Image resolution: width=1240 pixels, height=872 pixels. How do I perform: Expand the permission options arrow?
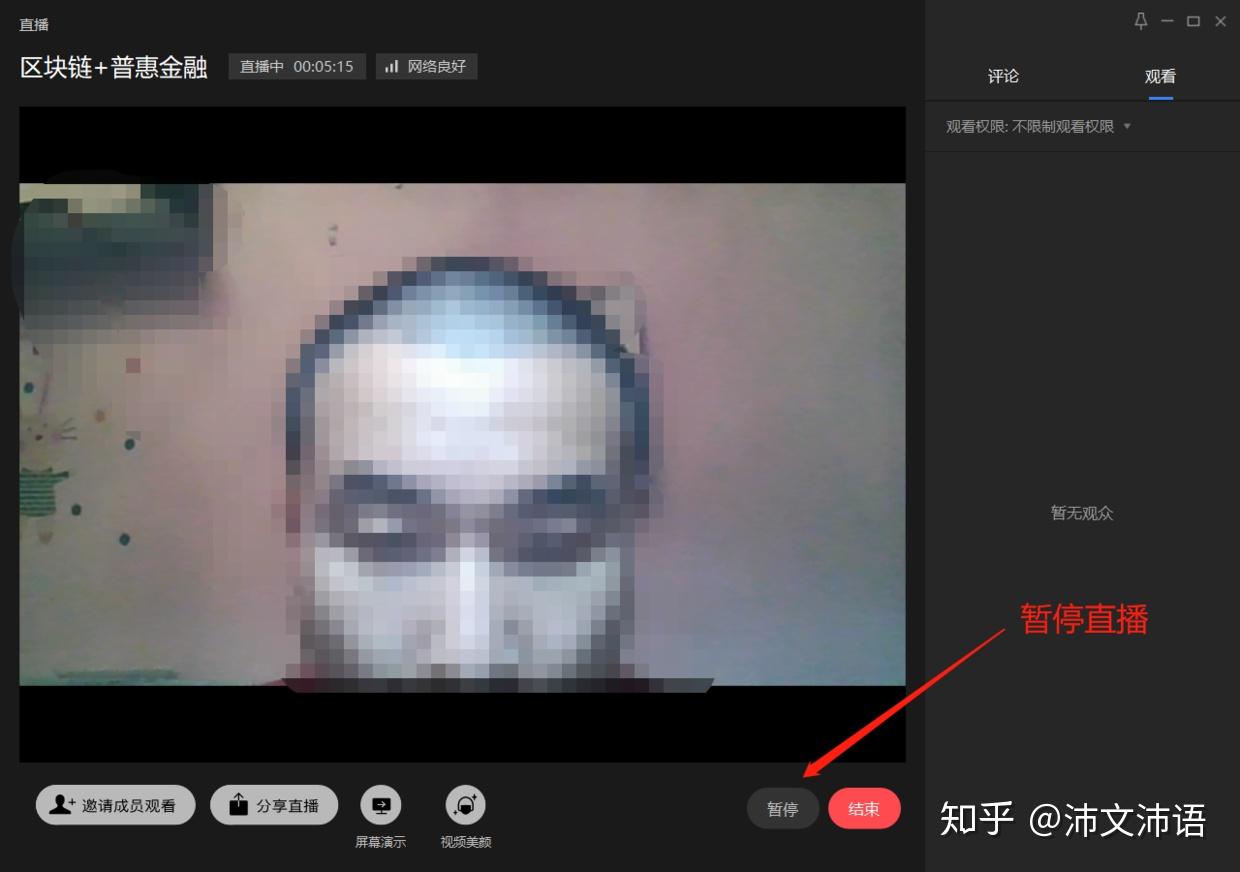pos(1127,126)
